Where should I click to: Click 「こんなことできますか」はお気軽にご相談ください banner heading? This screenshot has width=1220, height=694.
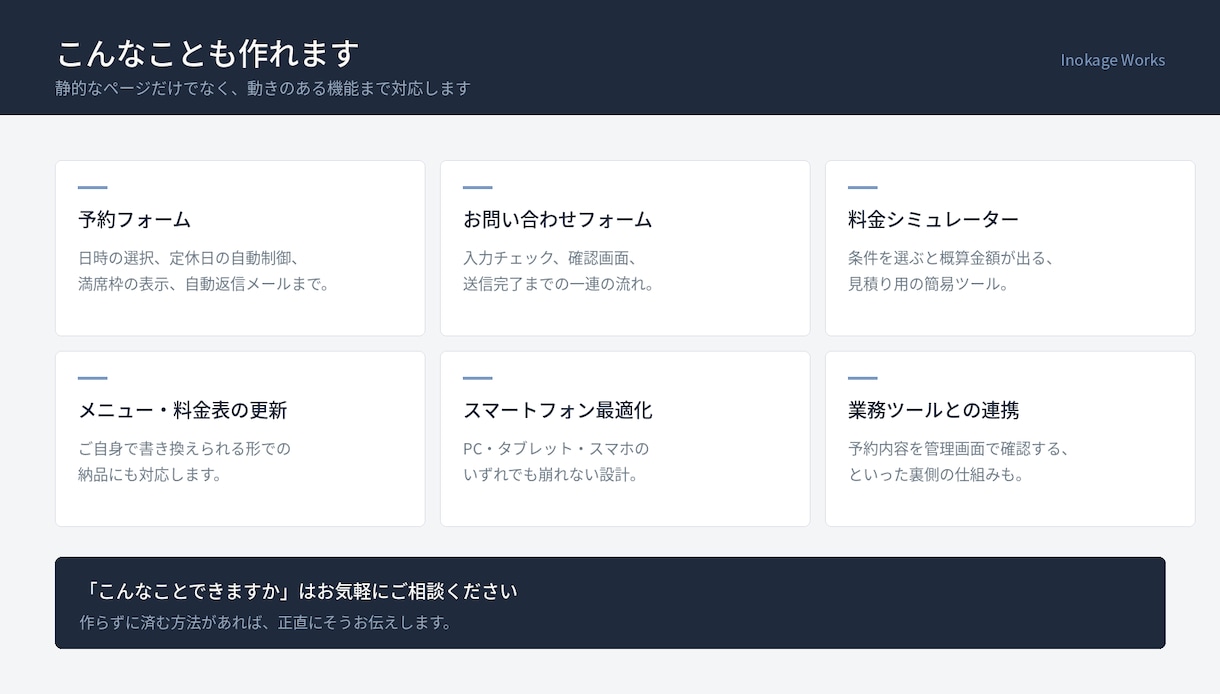point(298,591)
